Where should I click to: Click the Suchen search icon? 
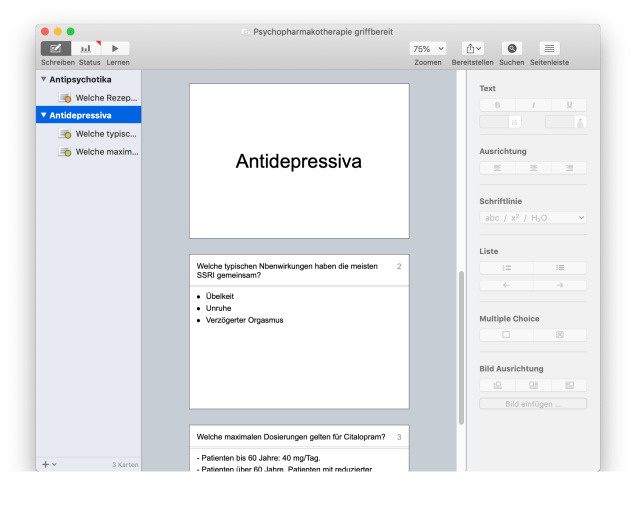coord(511,48)
